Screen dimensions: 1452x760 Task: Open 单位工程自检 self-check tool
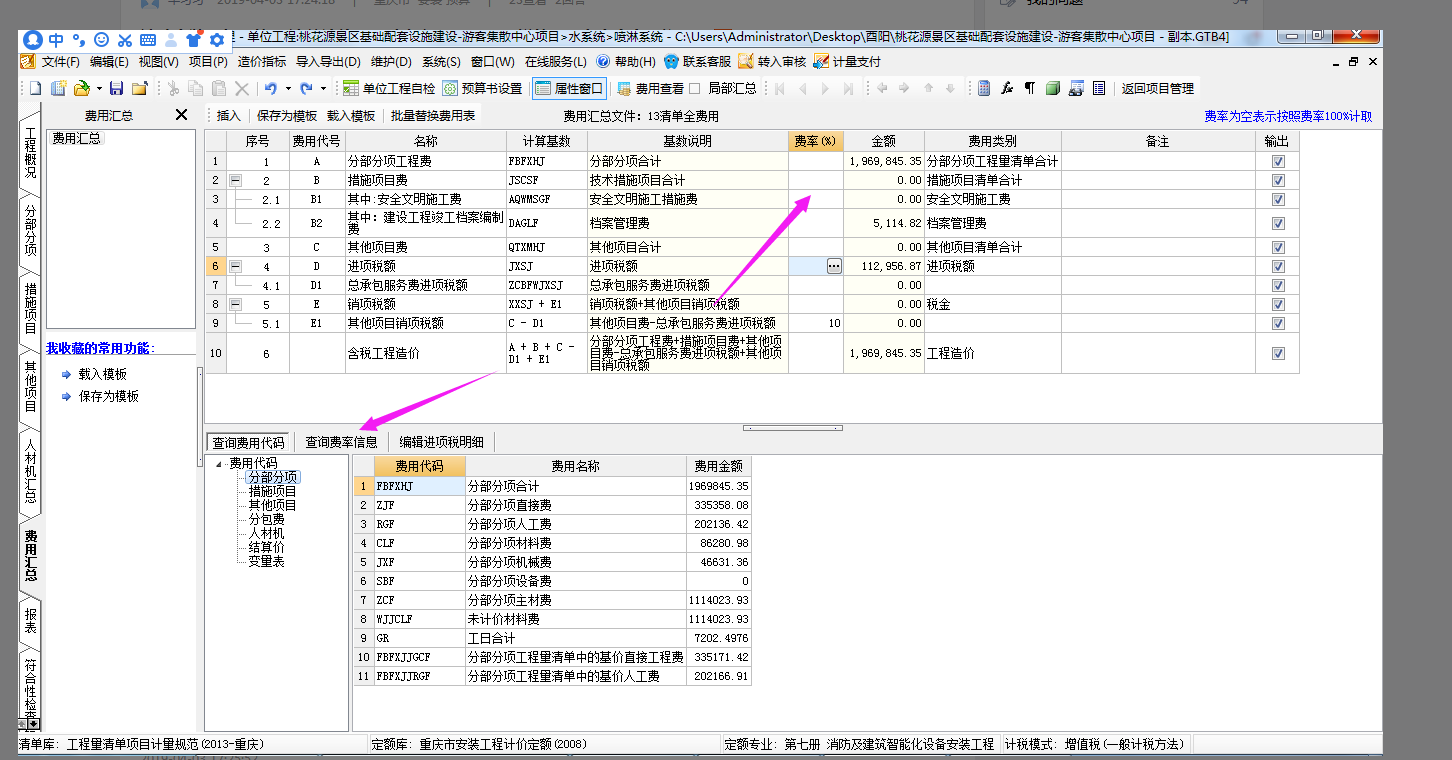389,88
